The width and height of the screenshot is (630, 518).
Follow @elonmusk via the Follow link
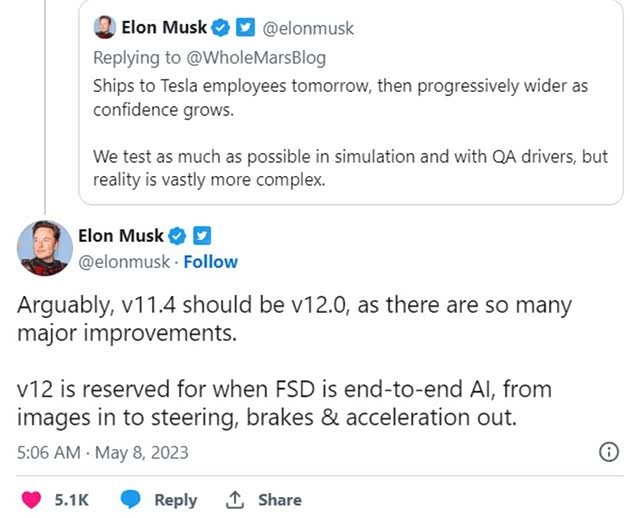click(x=210, y=262)
